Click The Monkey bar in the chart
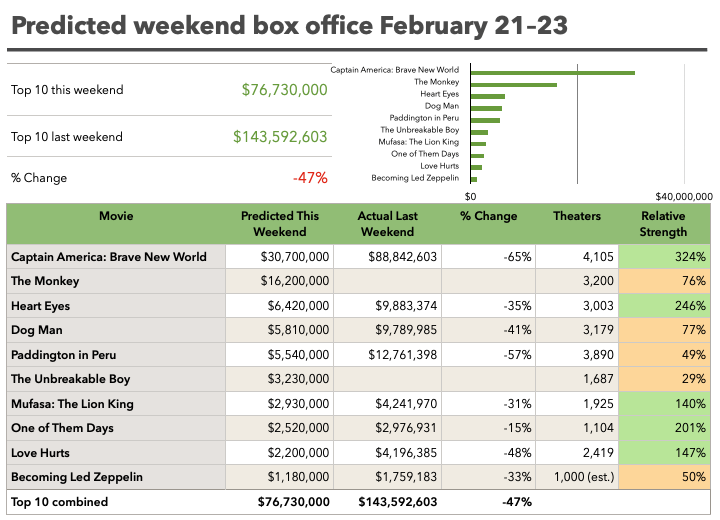Screen dimensions: 720x520 pos(513,85)
